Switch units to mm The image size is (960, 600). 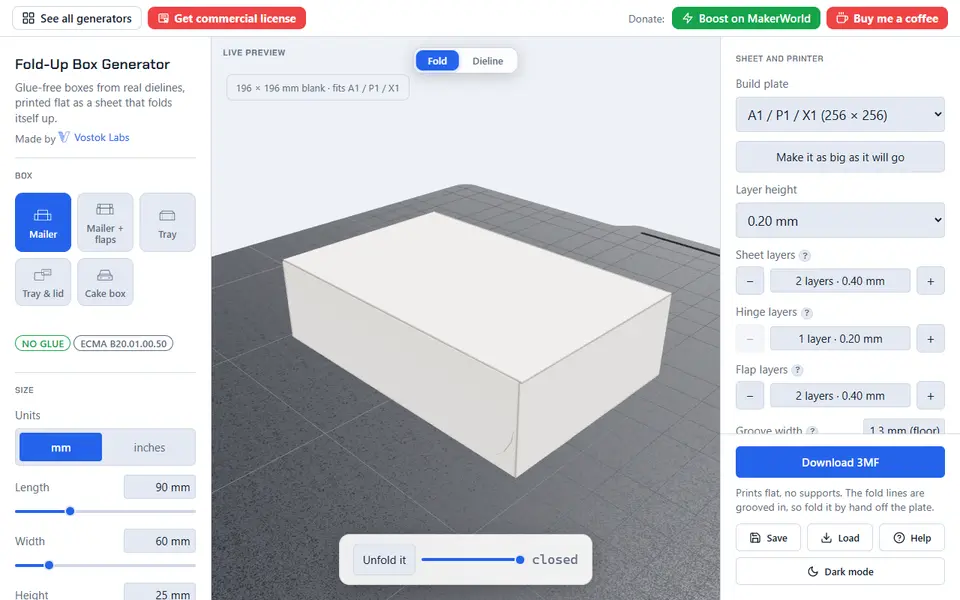[x=61, y=448]
